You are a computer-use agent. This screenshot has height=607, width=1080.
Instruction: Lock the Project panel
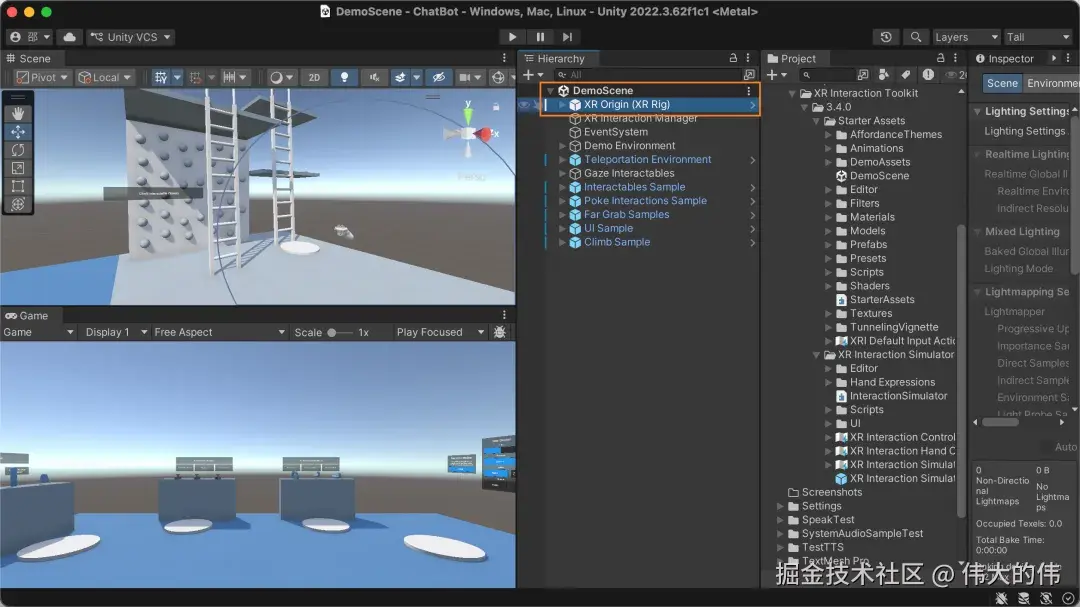point(941,59)
